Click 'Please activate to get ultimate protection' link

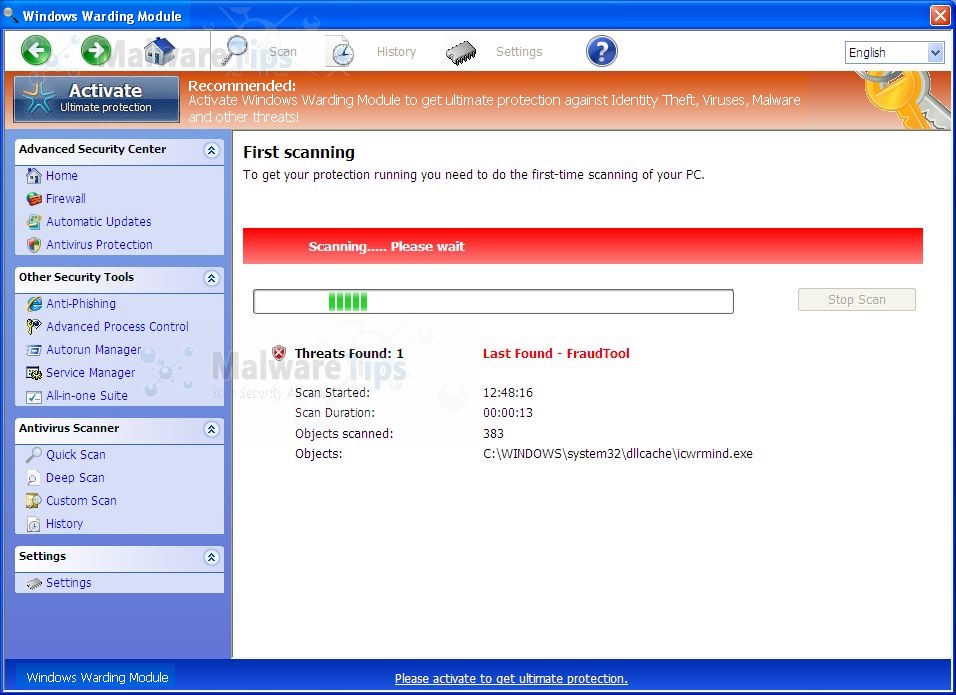(x=511, y=679)
